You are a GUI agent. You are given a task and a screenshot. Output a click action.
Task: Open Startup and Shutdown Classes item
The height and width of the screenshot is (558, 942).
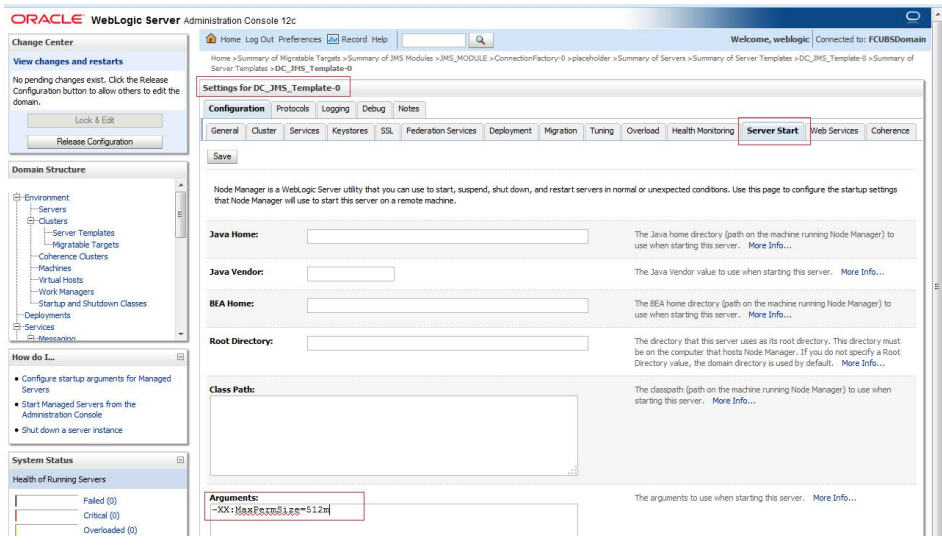(x=93, y=303)
